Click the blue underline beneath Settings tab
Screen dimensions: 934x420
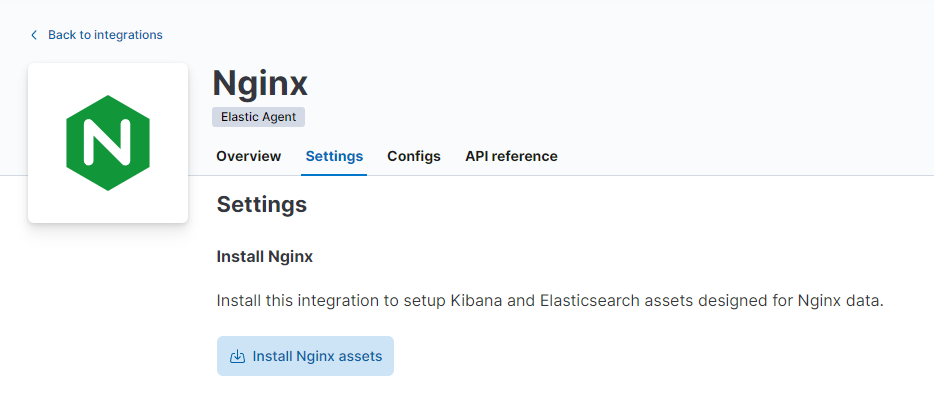coord(334,174)
